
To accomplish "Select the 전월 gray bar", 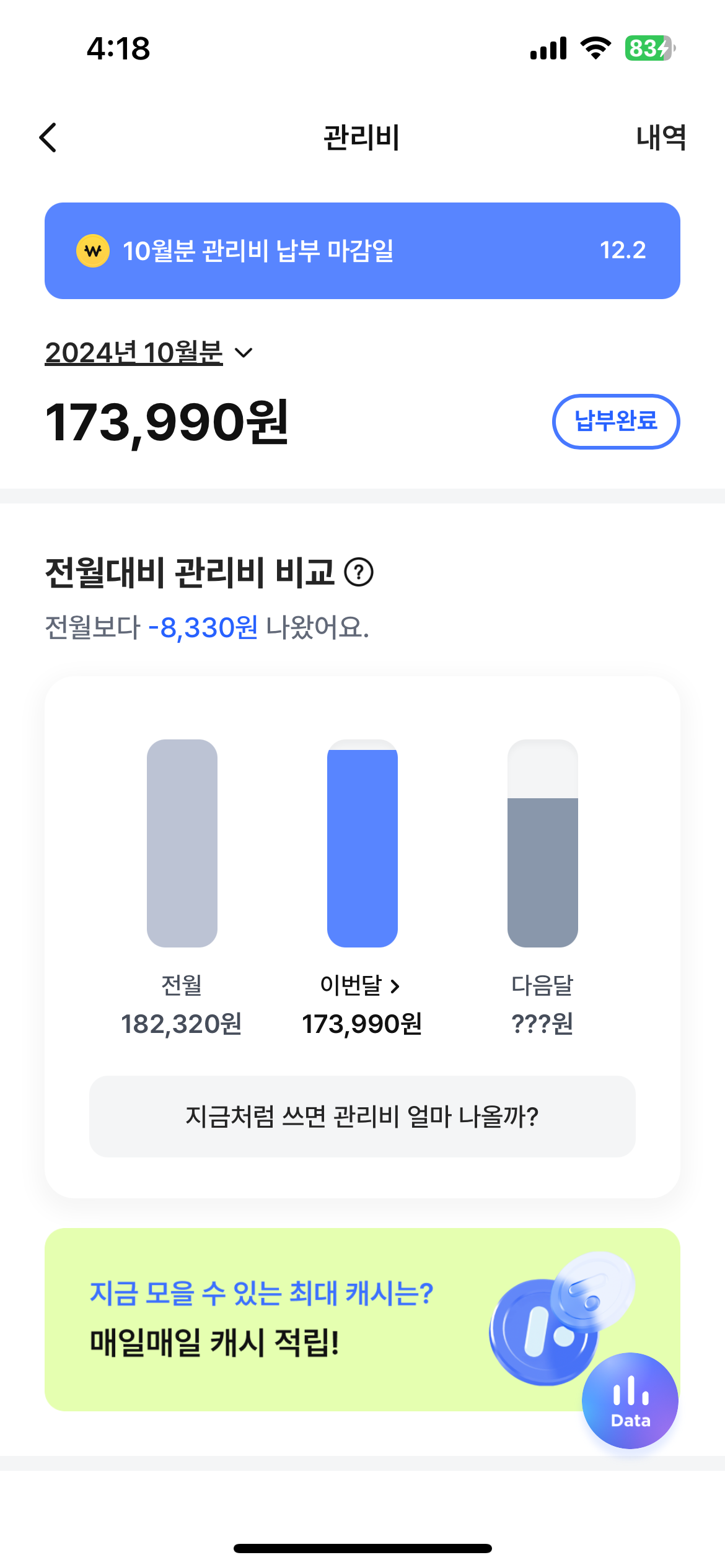I will (182, 843).
